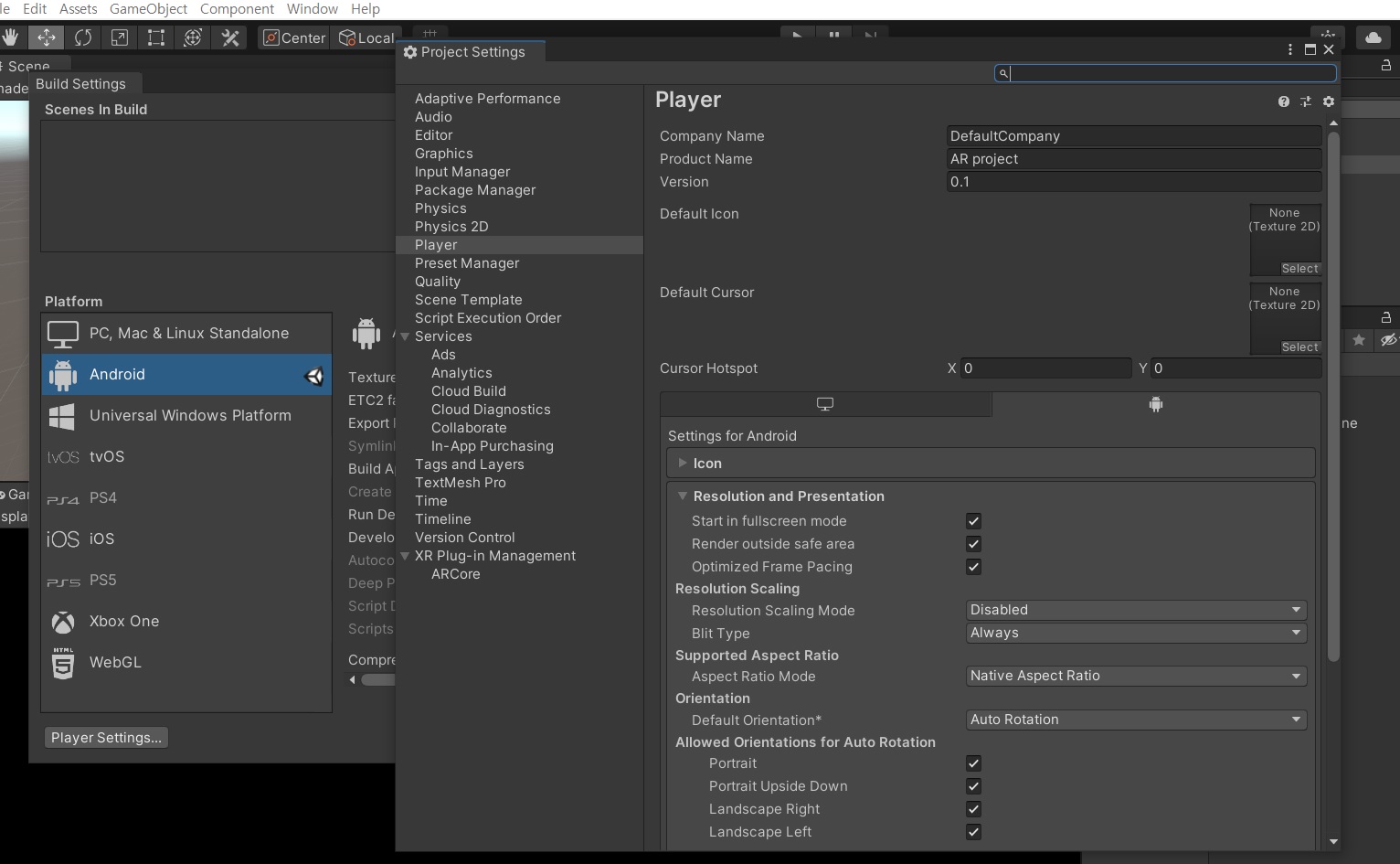
Task: Click the Project Settings search field
Action: click(1165, 73)
